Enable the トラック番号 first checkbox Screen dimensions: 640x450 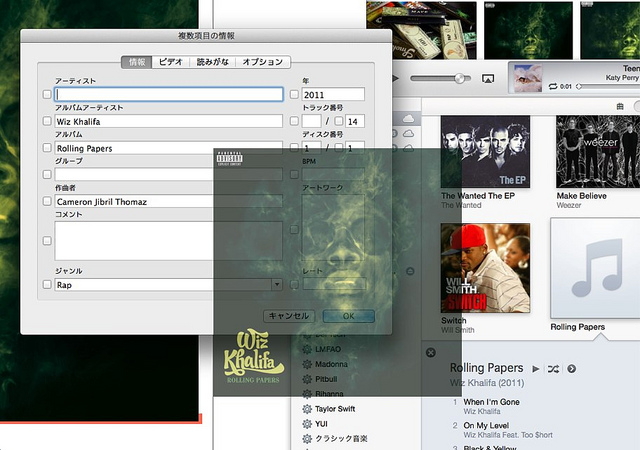click(294, 121)
